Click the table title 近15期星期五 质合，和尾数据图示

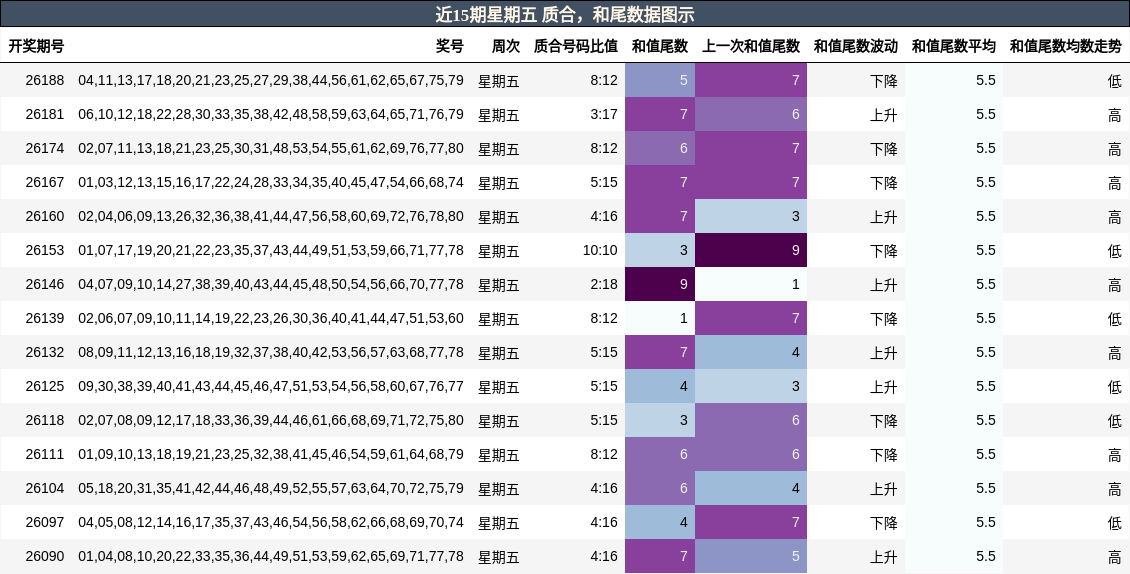(565, 14)
